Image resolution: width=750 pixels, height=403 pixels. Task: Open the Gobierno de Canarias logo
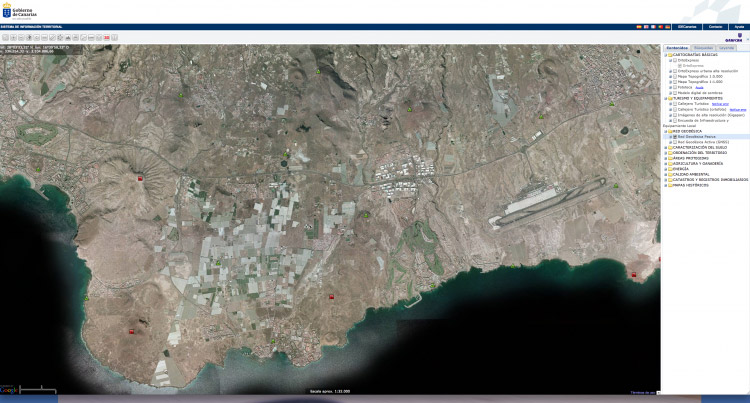[x=20, y=11]
